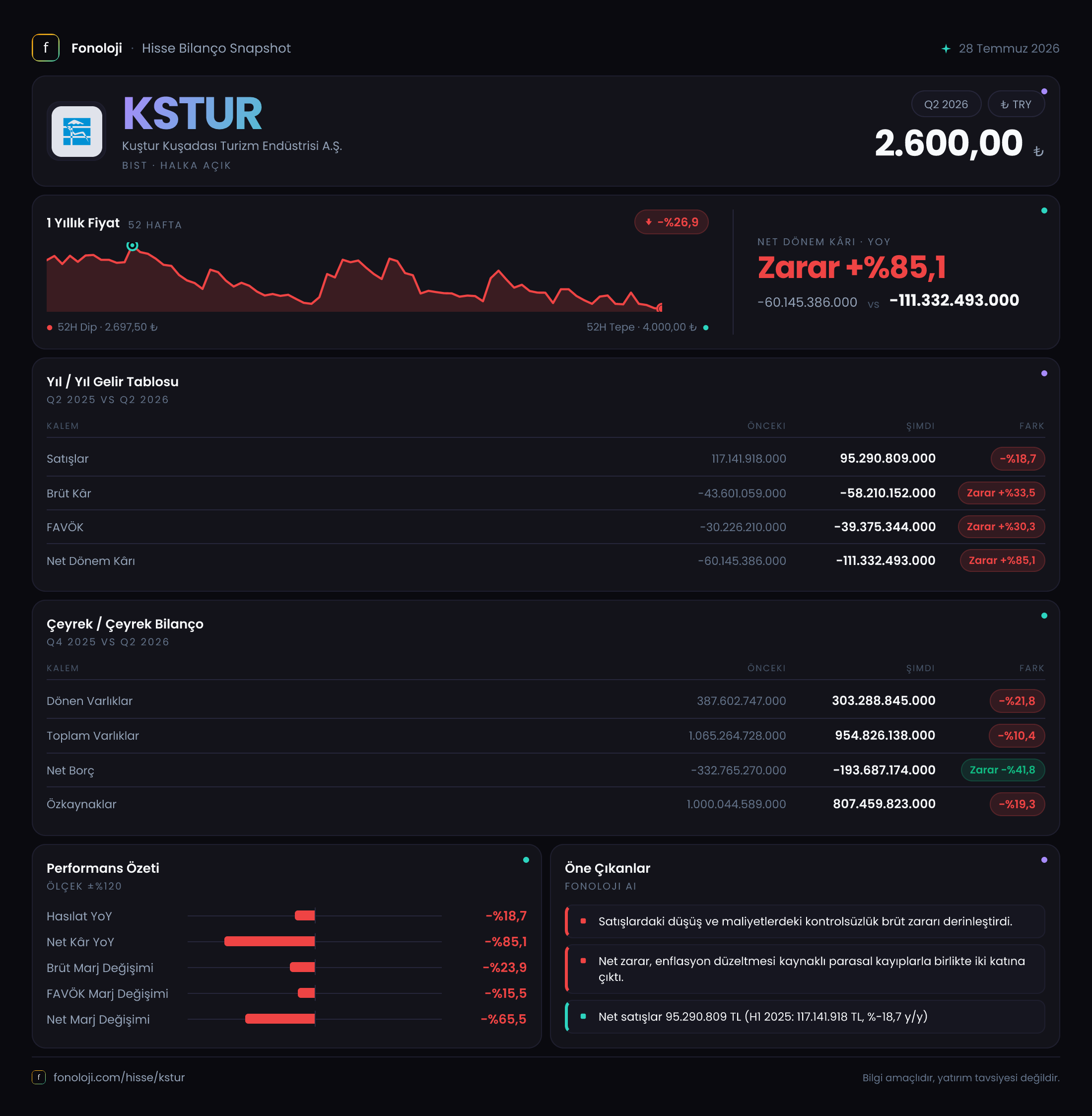Click the Satışlar current value 95.290.809.000
Viewport: 1092px width, 1116px height.
887,458
